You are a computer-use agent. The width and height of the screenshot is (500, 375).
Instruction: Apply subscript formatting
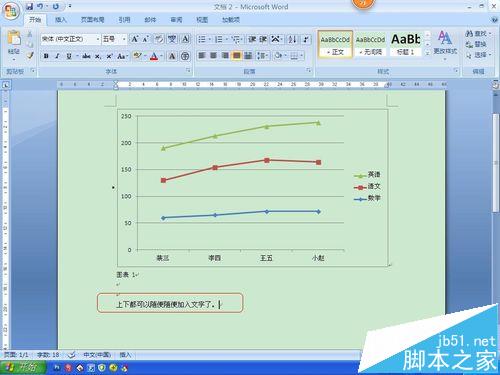point(98,56)
